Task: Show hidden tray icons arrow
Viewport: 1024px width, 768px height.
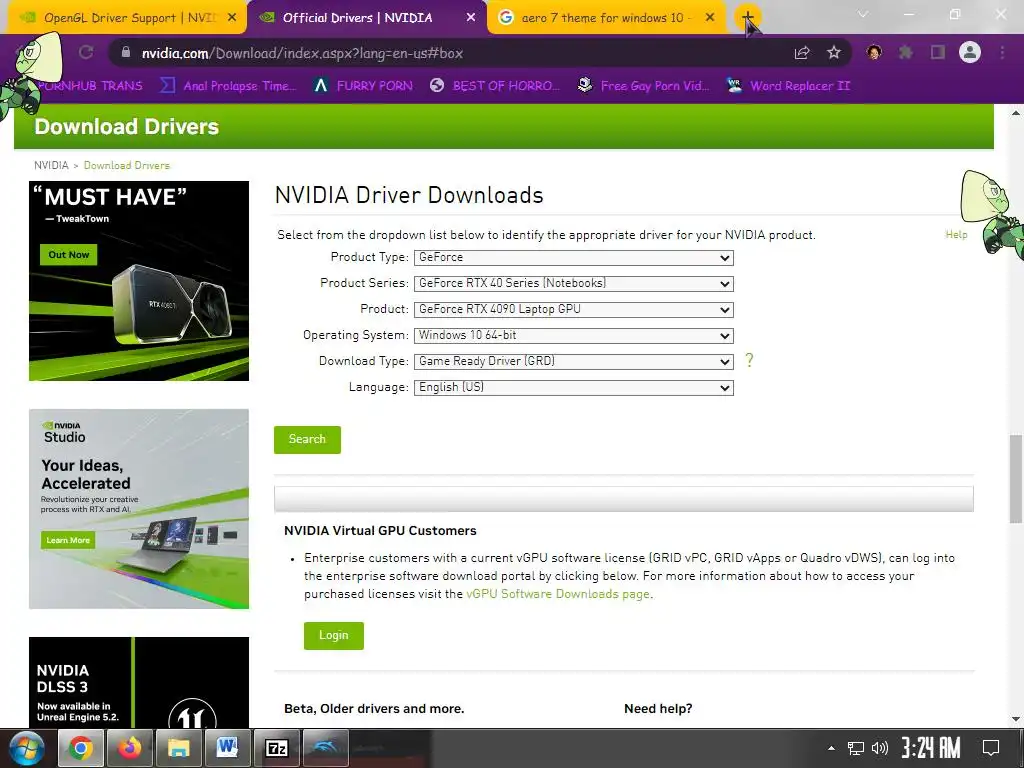Action: 831,748
